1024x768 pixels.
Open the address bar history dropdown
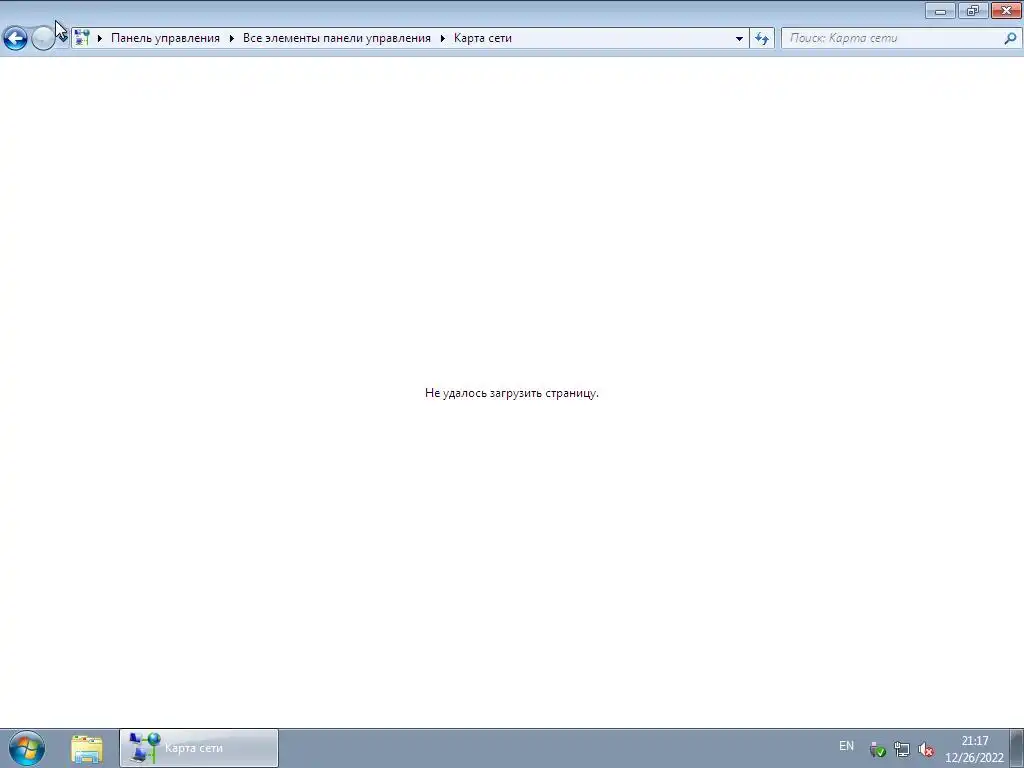(x=739, y=38)
